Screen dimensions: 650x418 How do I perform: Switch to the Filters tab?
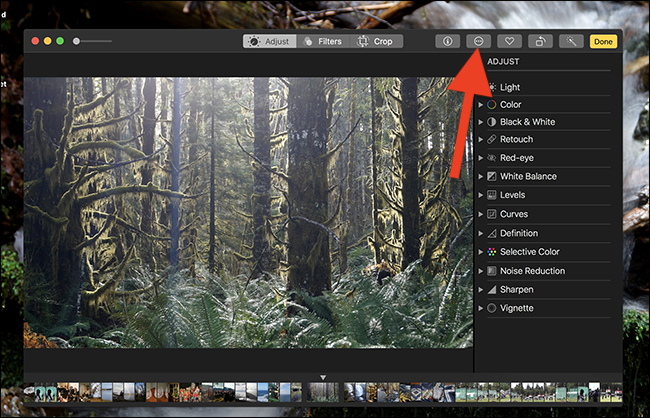coord(323,41)
